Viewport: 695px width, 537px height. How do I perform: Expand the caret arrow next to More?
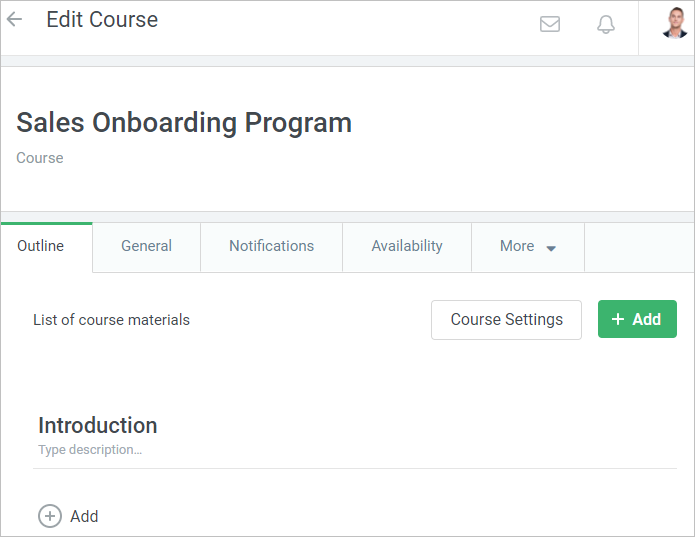coord(551,248)
